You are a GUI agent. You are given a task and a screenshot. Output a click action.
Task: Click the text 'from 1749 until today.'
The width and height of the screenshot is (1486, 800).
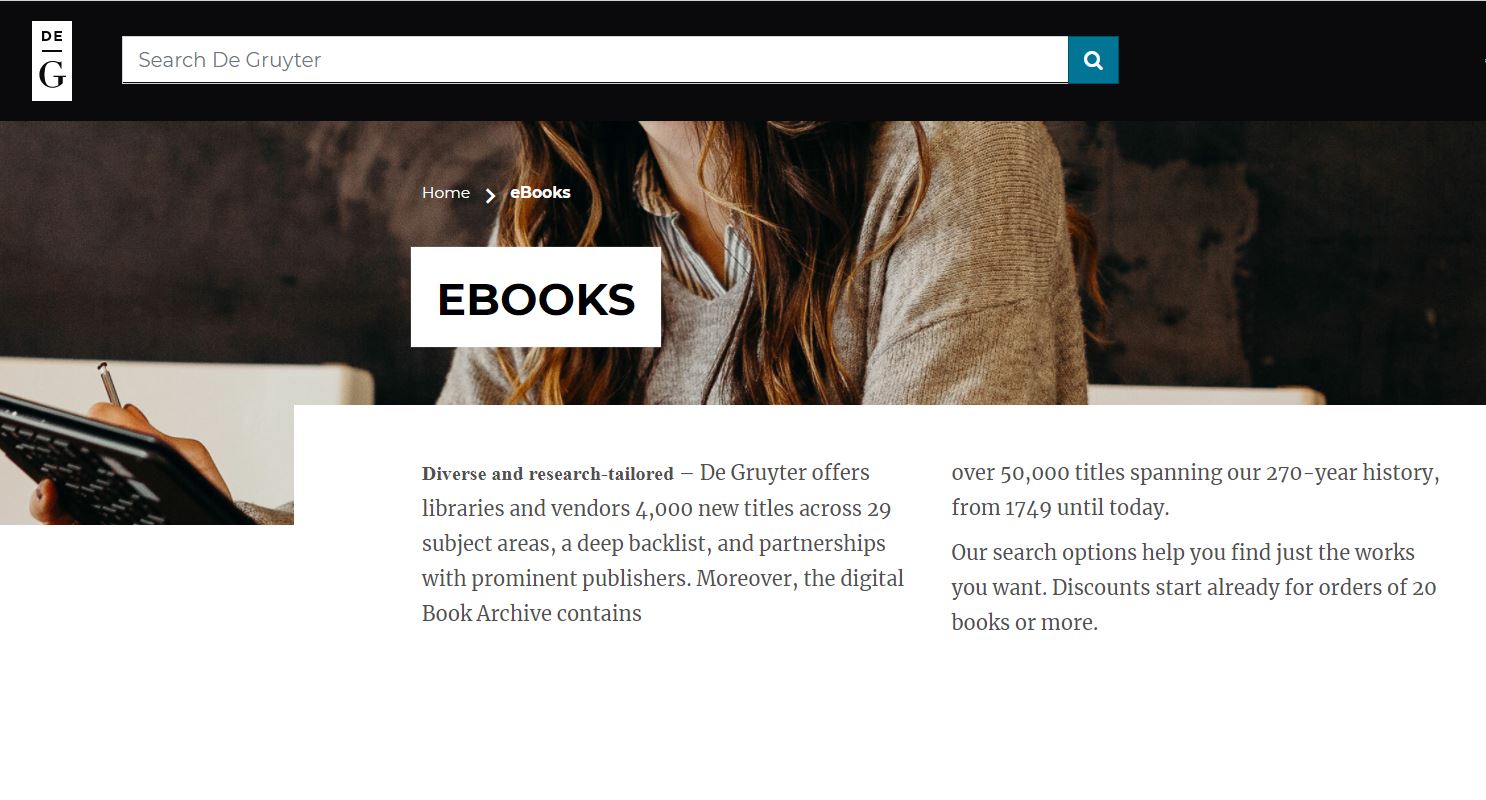(x=1060, y=508)
